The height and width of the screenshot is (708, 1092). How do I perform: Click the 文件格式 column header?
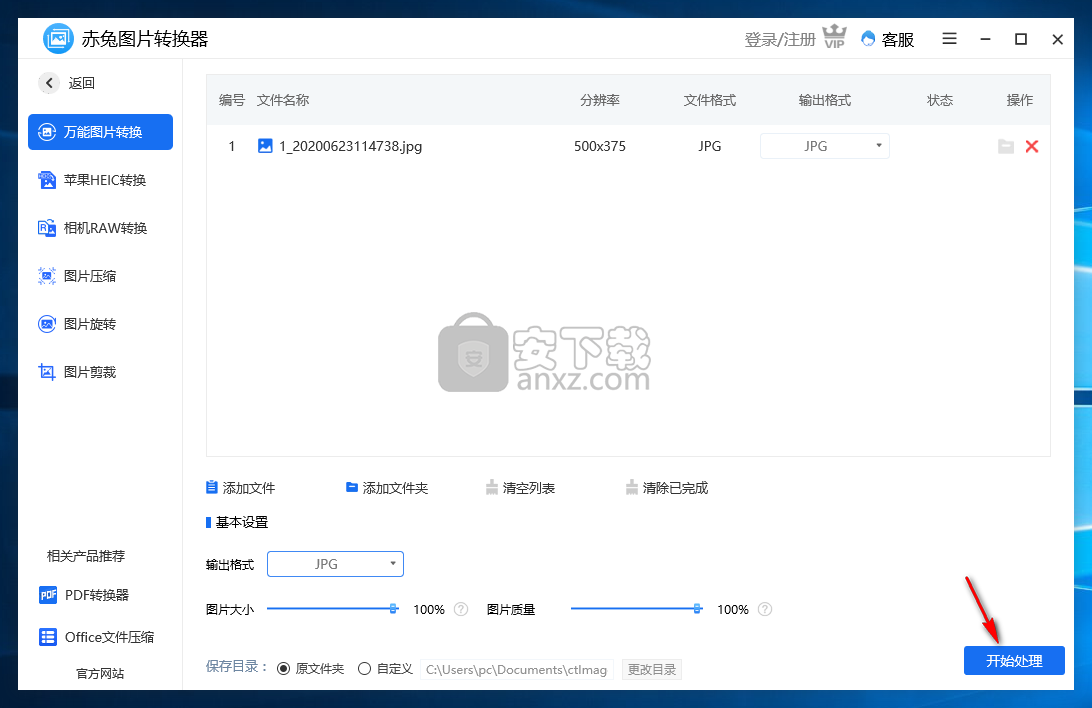(x=710, y=100)
